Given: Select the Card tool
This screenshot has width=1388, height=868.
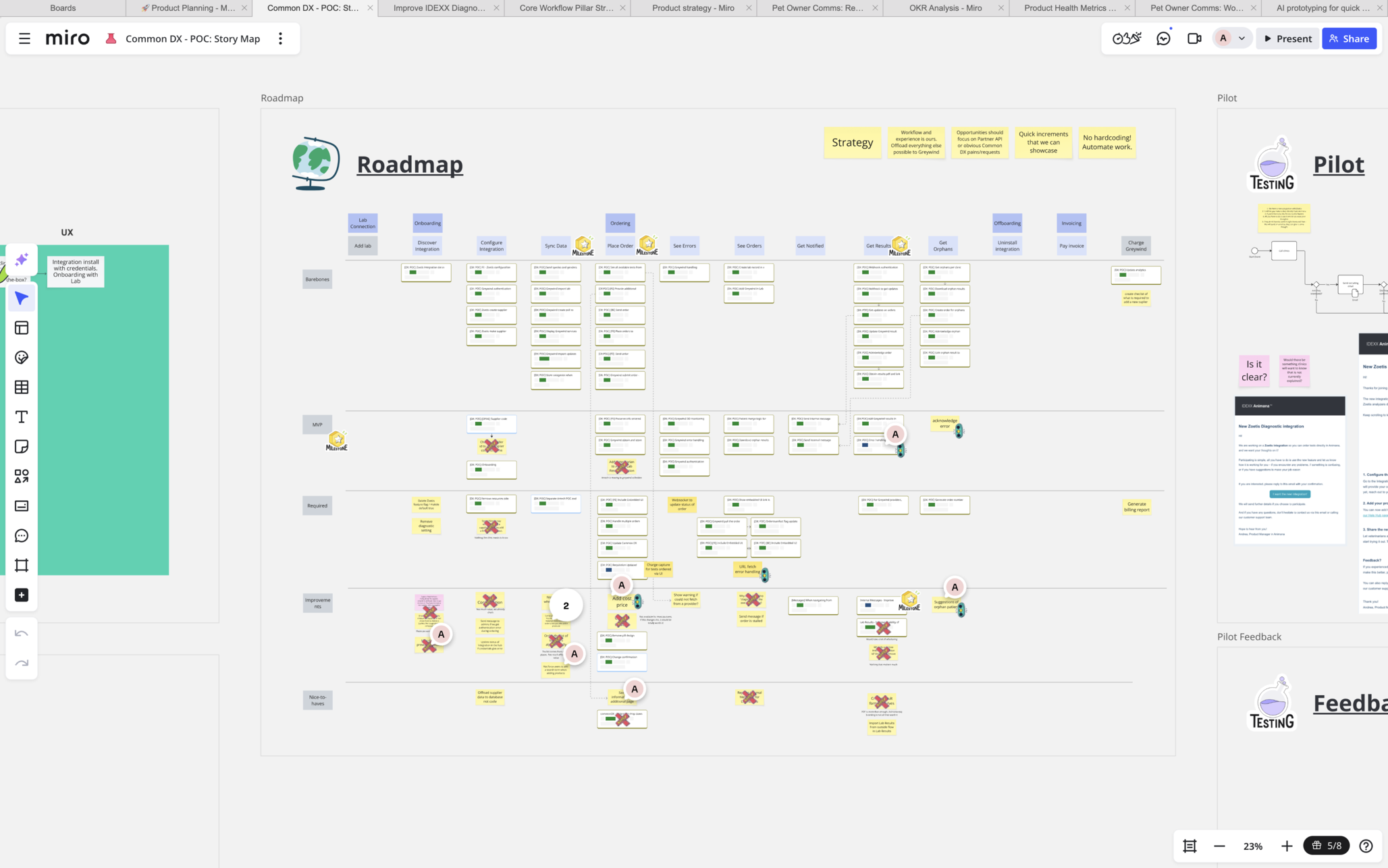Looking at the screenshot, I should click(22, 506).
